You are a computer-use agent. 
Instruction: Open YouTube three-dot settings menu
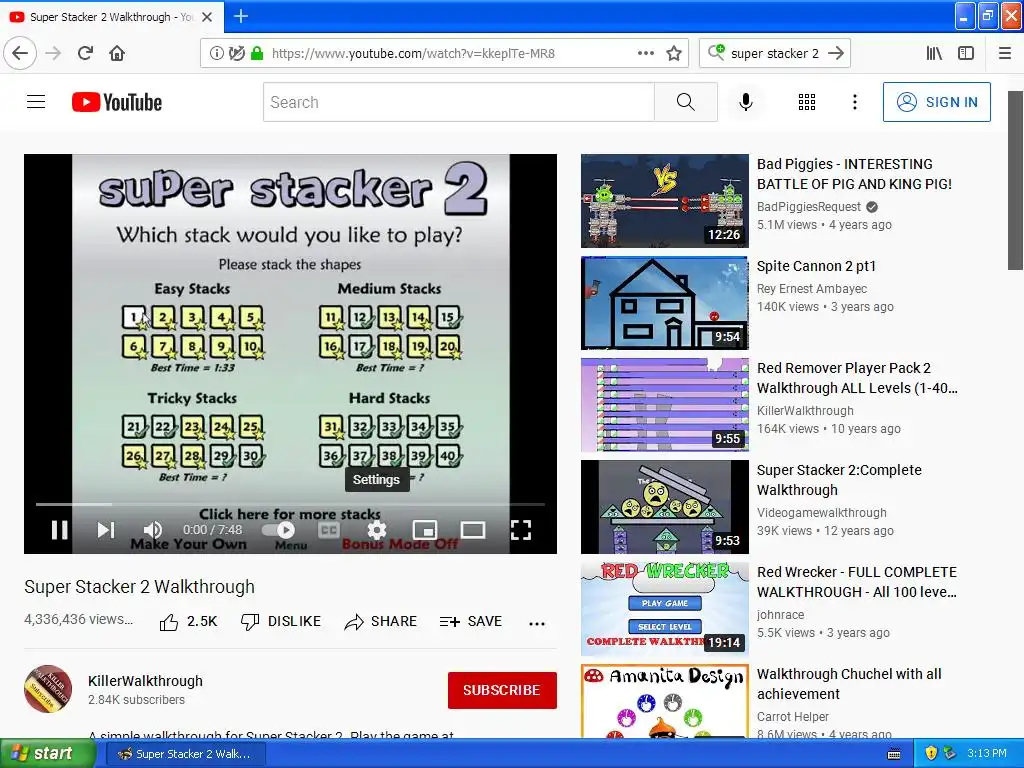[x=855, y=102]
